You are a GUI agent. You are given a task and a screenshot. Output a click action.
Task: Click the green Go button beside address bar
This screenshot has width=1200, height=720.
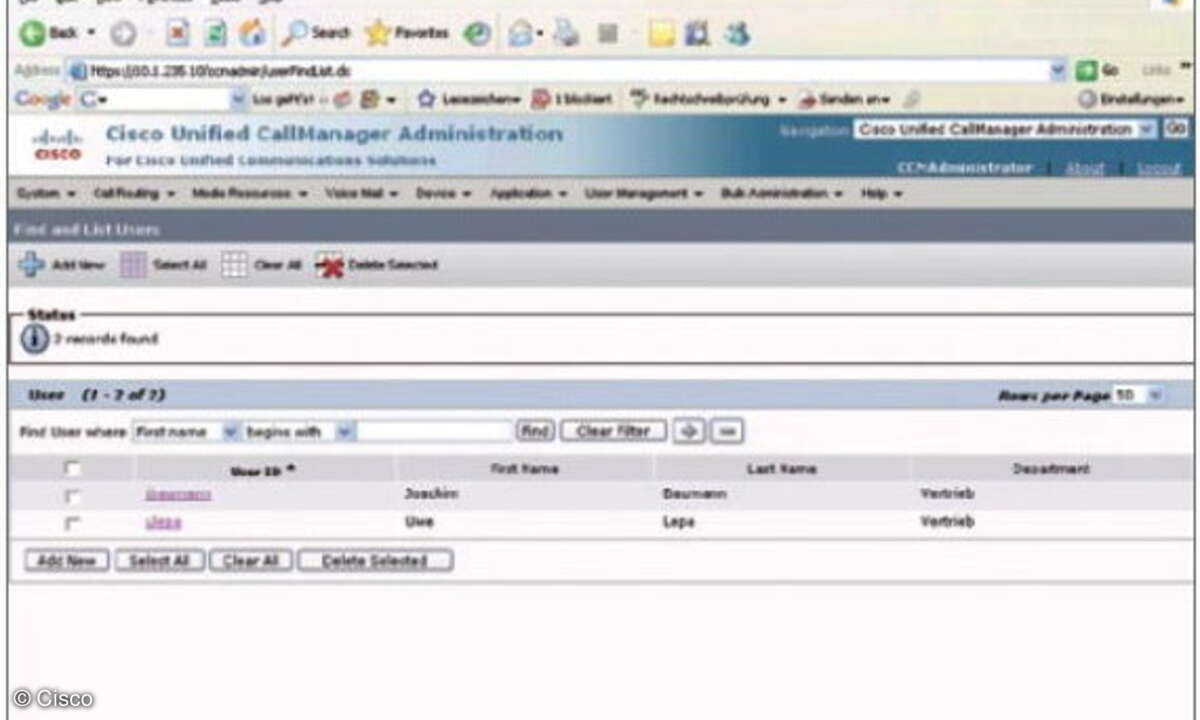pyautogui.click(x=1097, y=71)
